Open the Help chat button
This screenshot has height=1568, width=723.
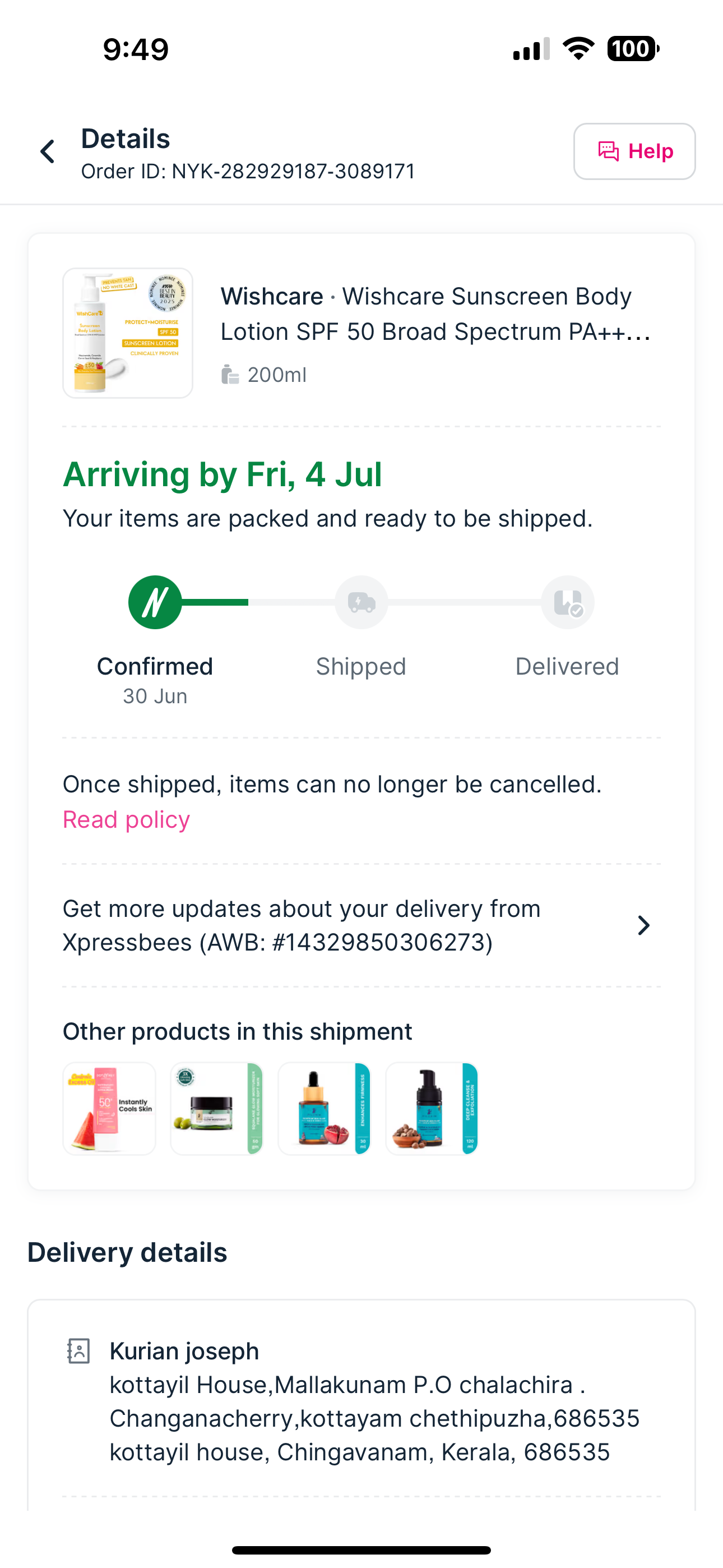634,151
